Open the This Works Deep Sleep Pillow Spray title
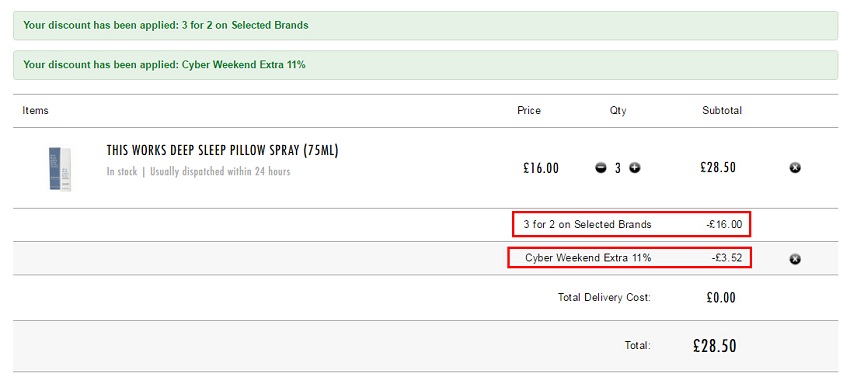 [222, 151]
